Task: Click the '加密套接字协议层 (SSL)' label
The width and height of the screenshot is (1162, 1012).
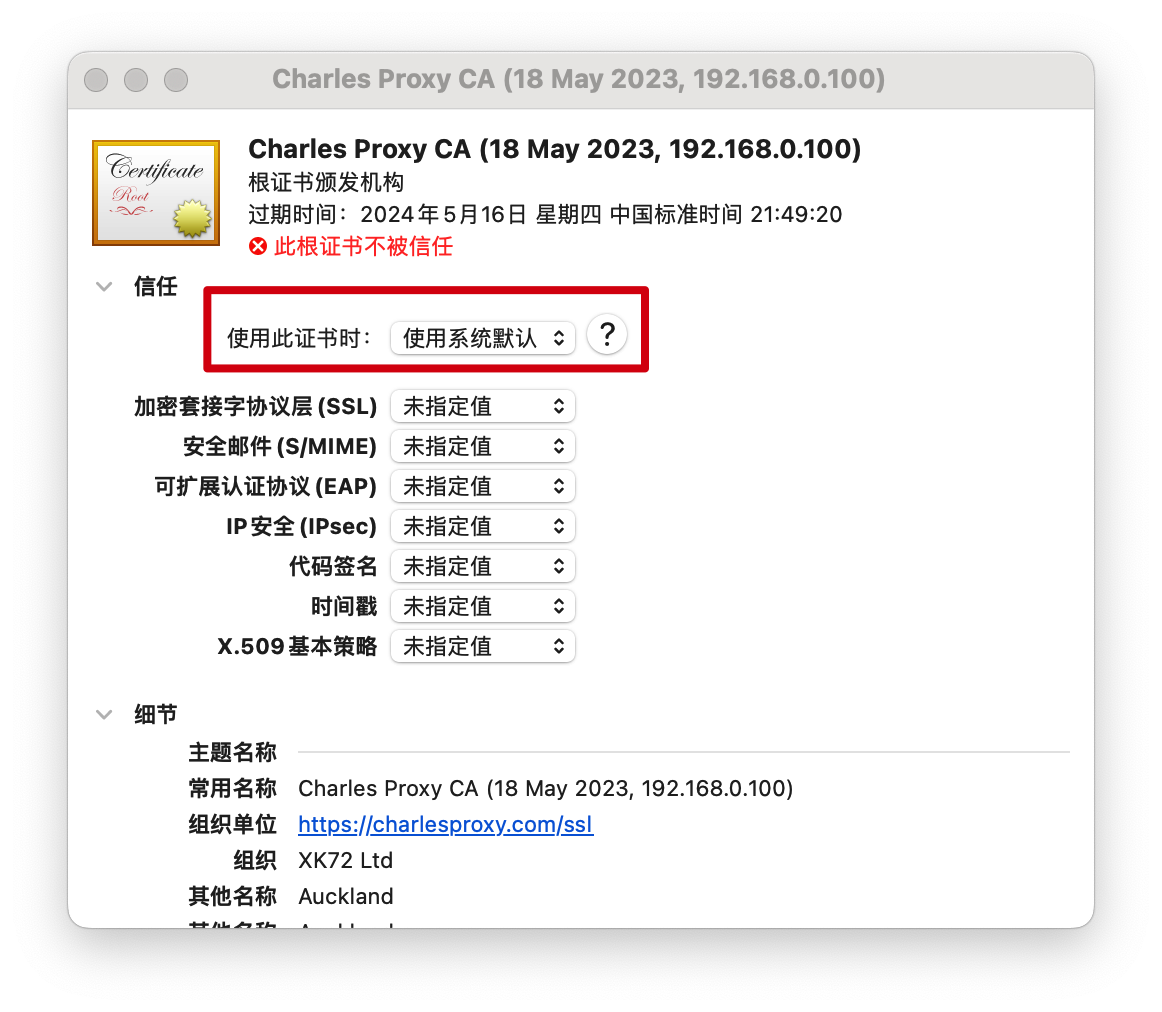Action: coord(255,406)
